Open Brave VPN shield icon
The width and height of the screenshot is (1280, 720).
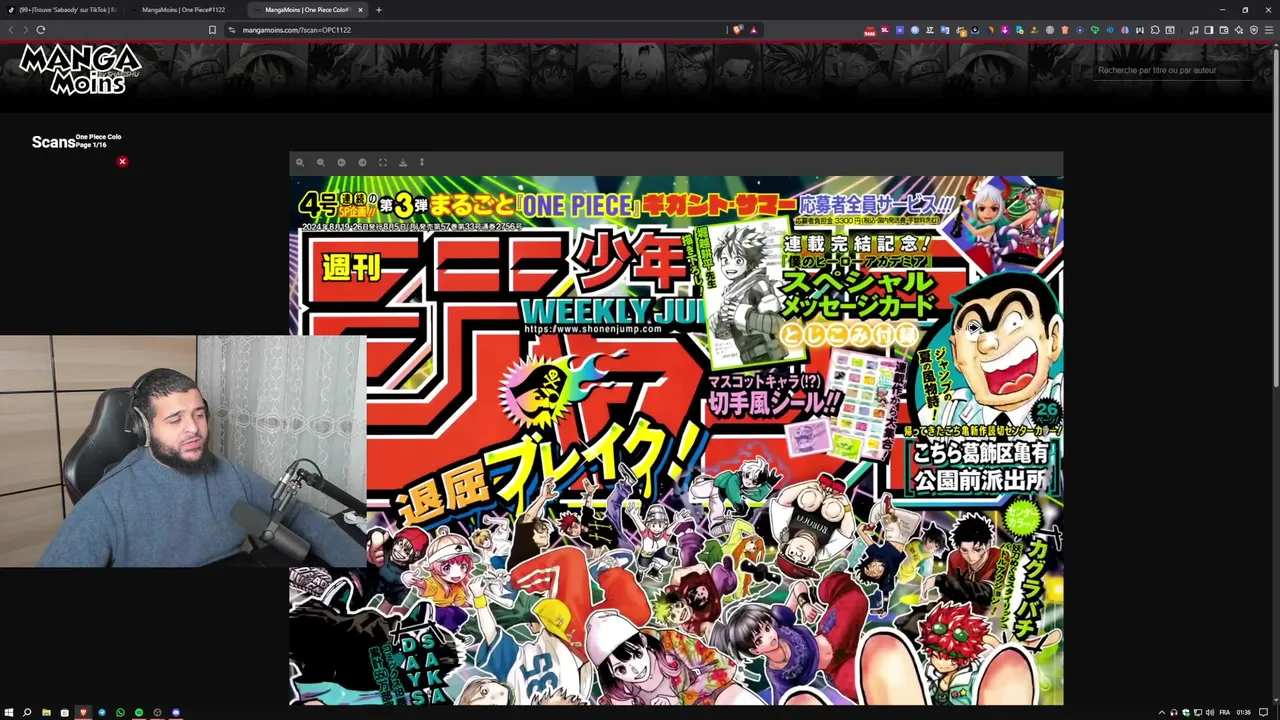[x=1254, y=30]
